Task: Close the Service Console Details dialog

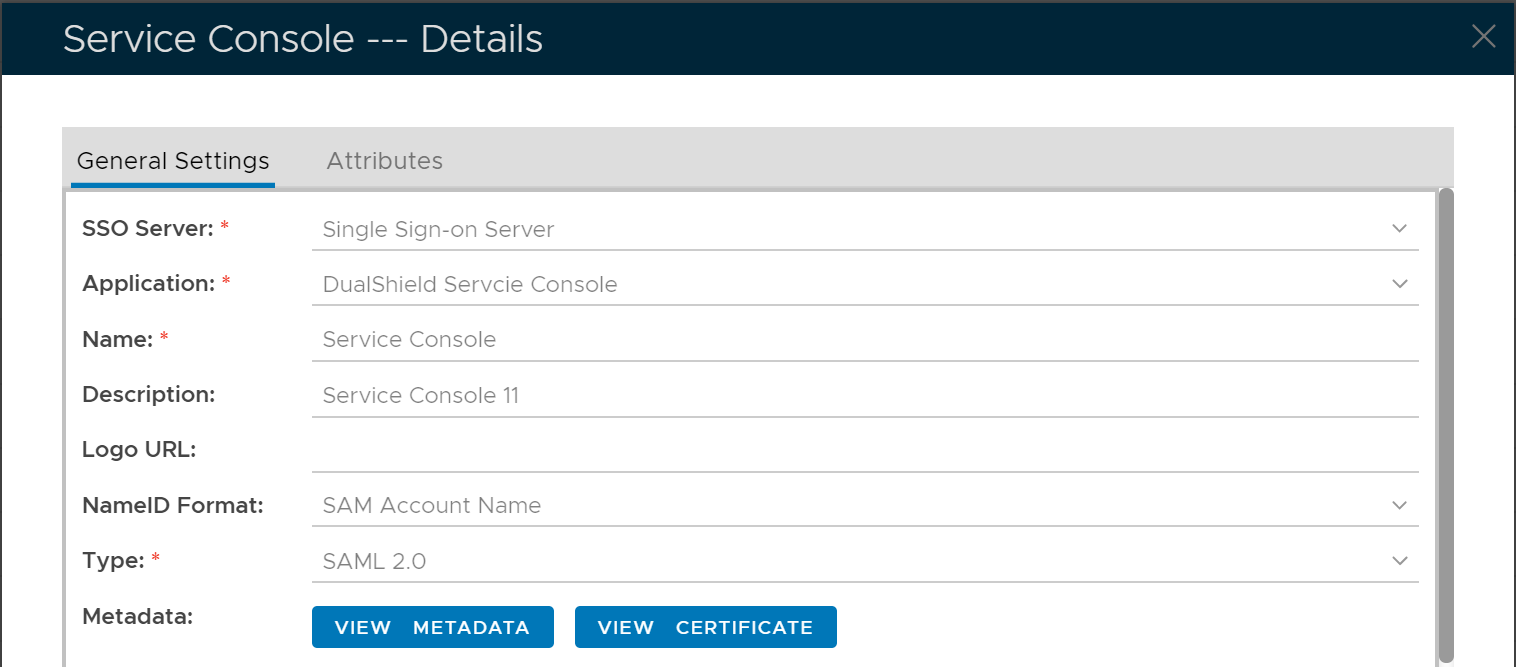Action: (1483, 37)
